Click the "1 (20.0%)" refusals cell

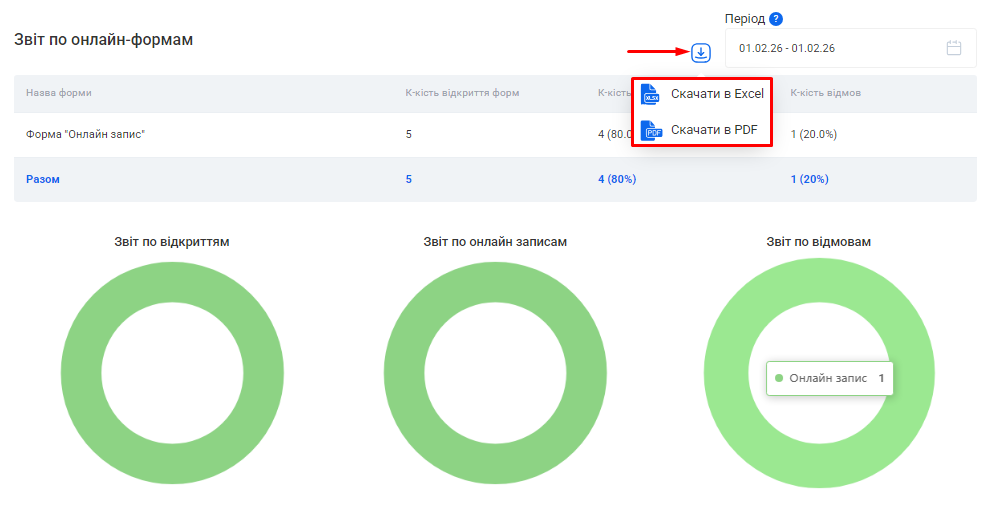[813, 134]
